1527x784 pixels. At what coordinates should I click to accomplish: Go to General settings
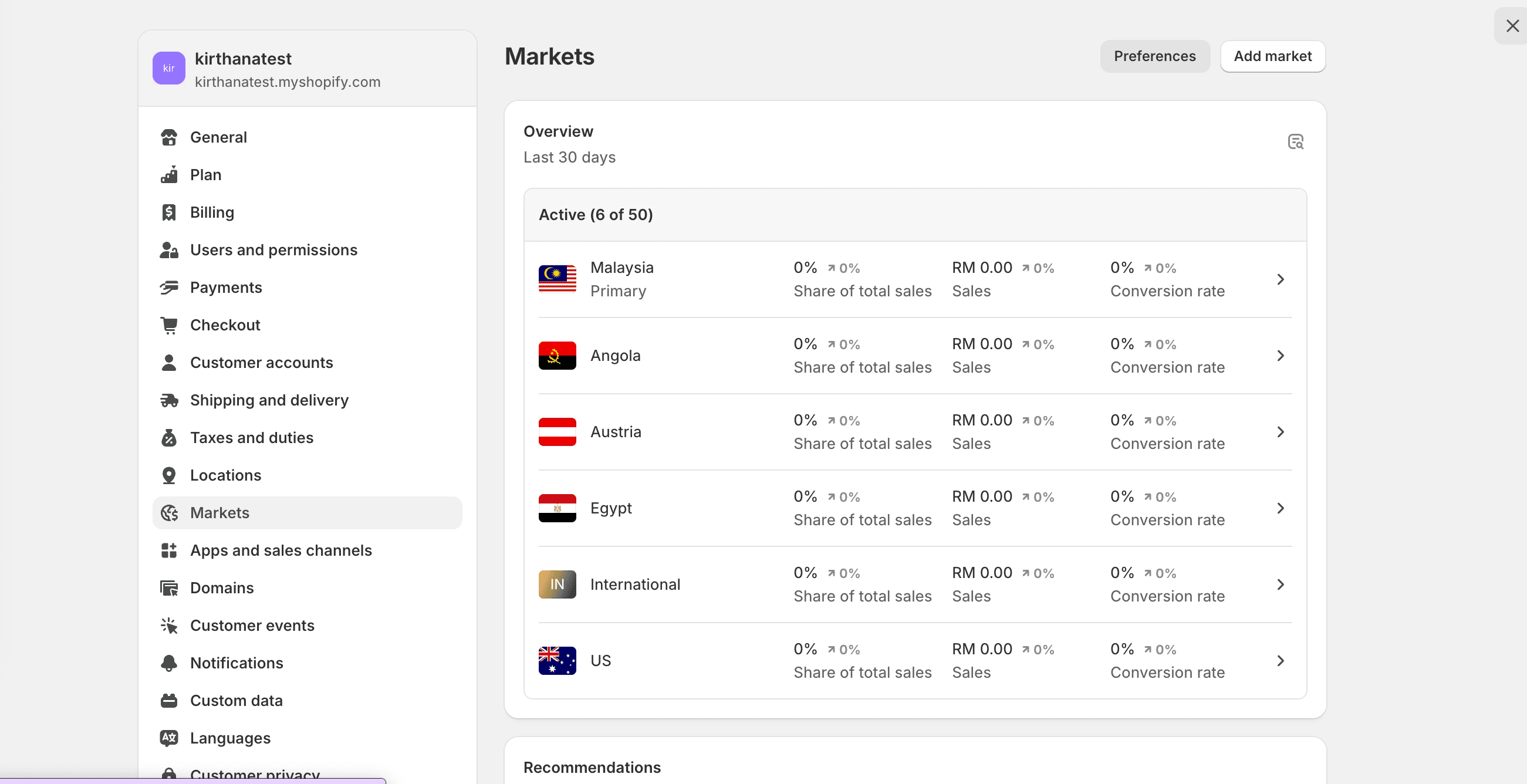click(x=307, y=137)
